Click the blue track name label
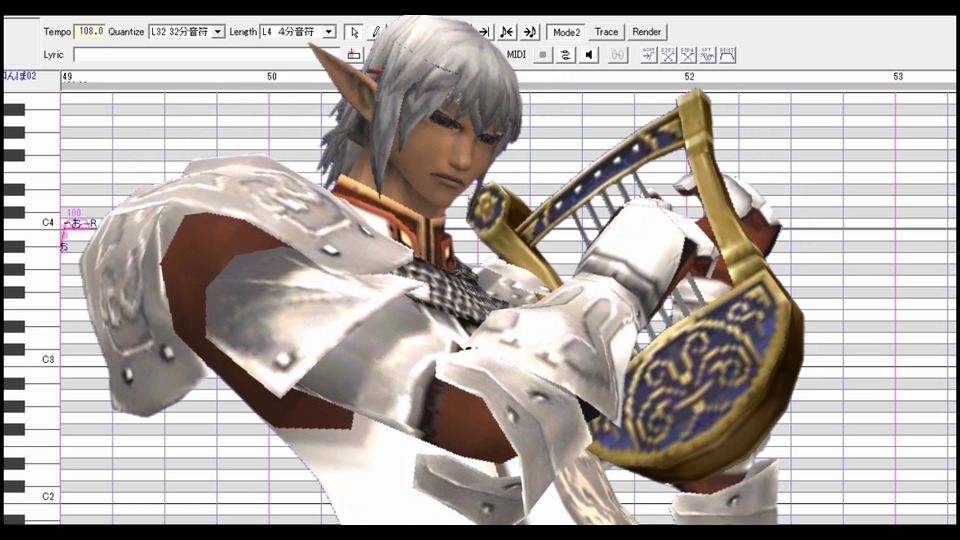Screen dimensions: 960x540 [20, 76]
